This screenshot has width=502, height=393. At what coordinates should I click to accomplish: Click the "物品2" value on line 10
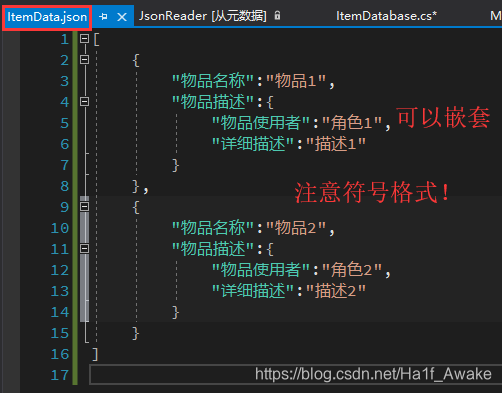[x=296, y=228]
